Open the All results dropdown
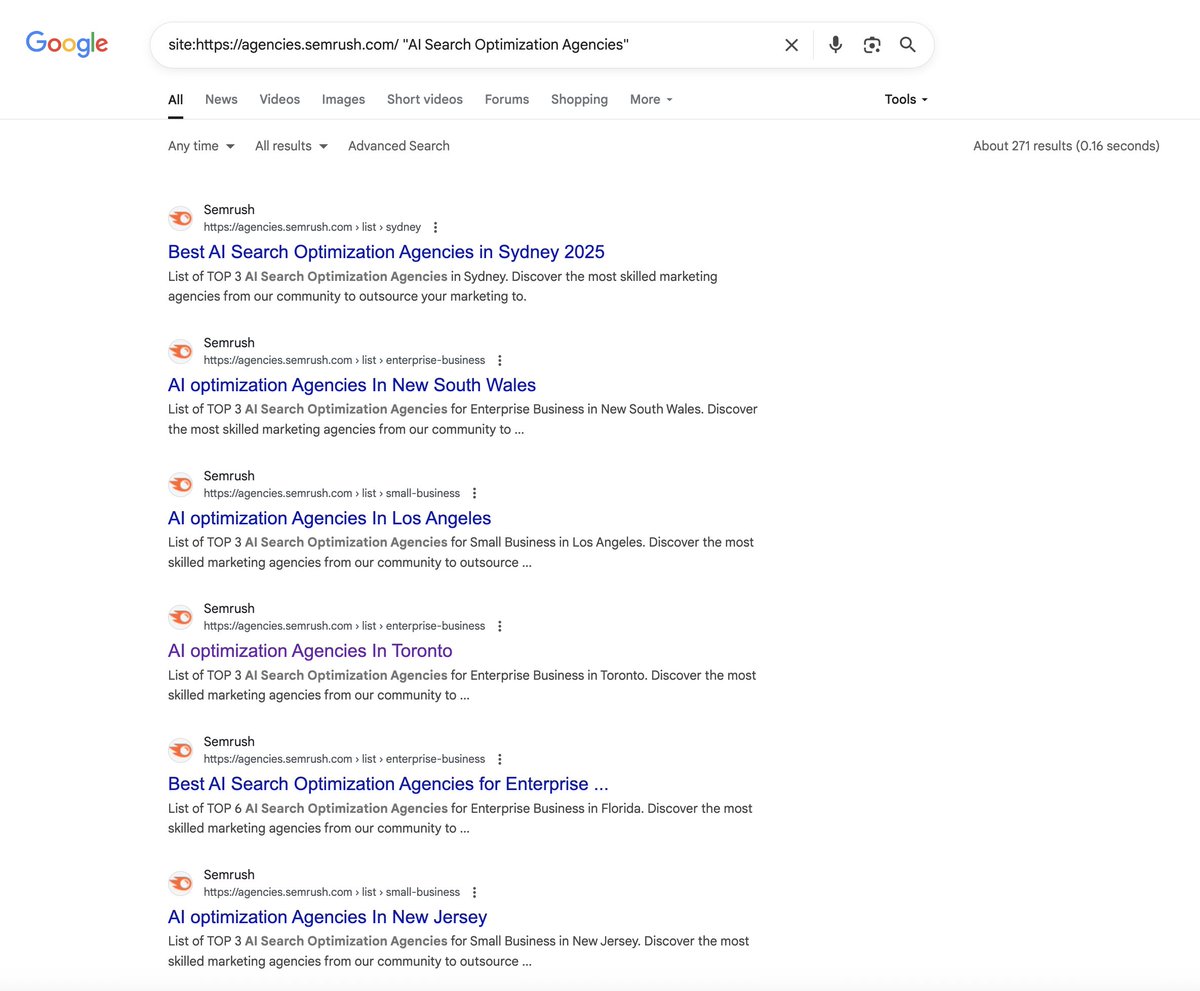 coord(289,145)
